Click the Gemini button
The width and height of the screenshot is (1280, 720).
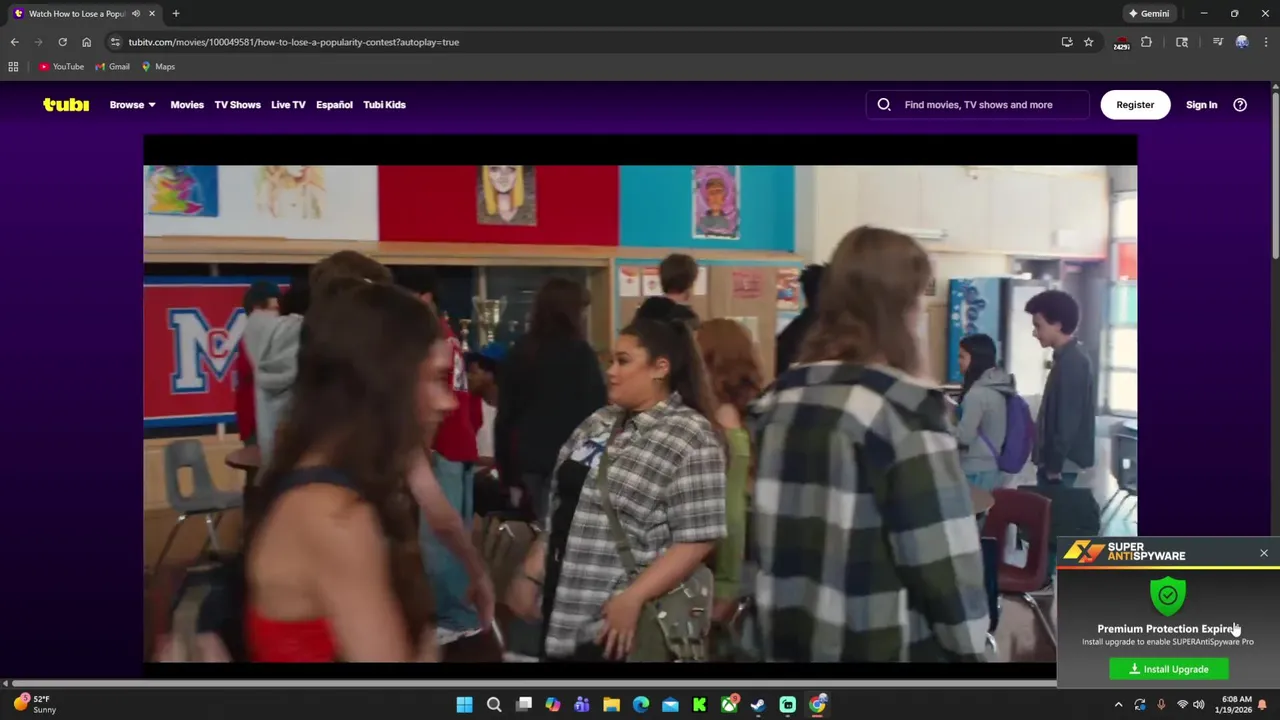(1148, 13)
